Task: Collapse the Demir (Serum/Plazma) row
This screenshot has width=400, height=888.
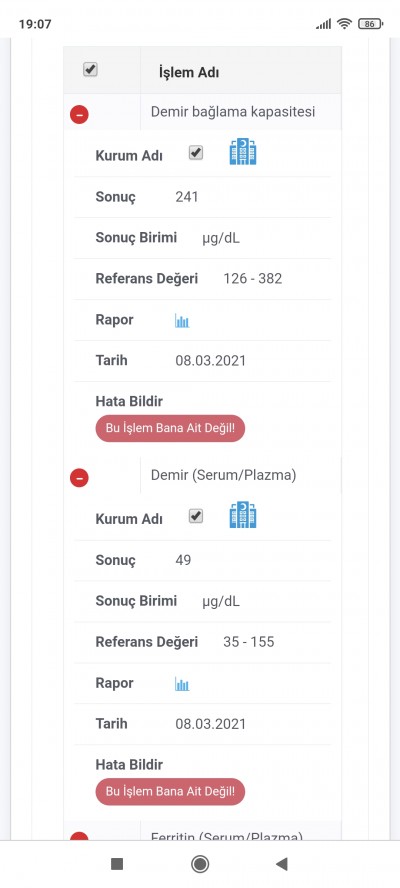Action: click(x=79, y=478)
